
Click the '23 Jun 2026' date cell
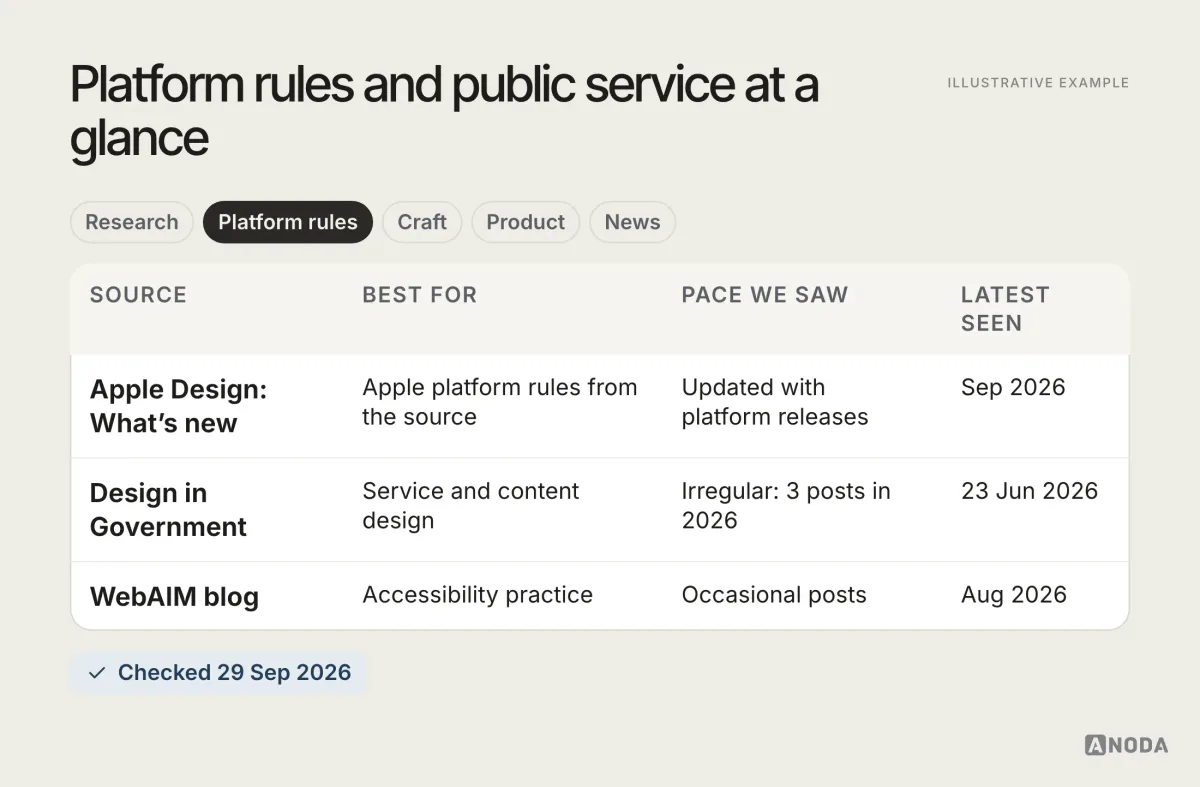point(1029,491)
